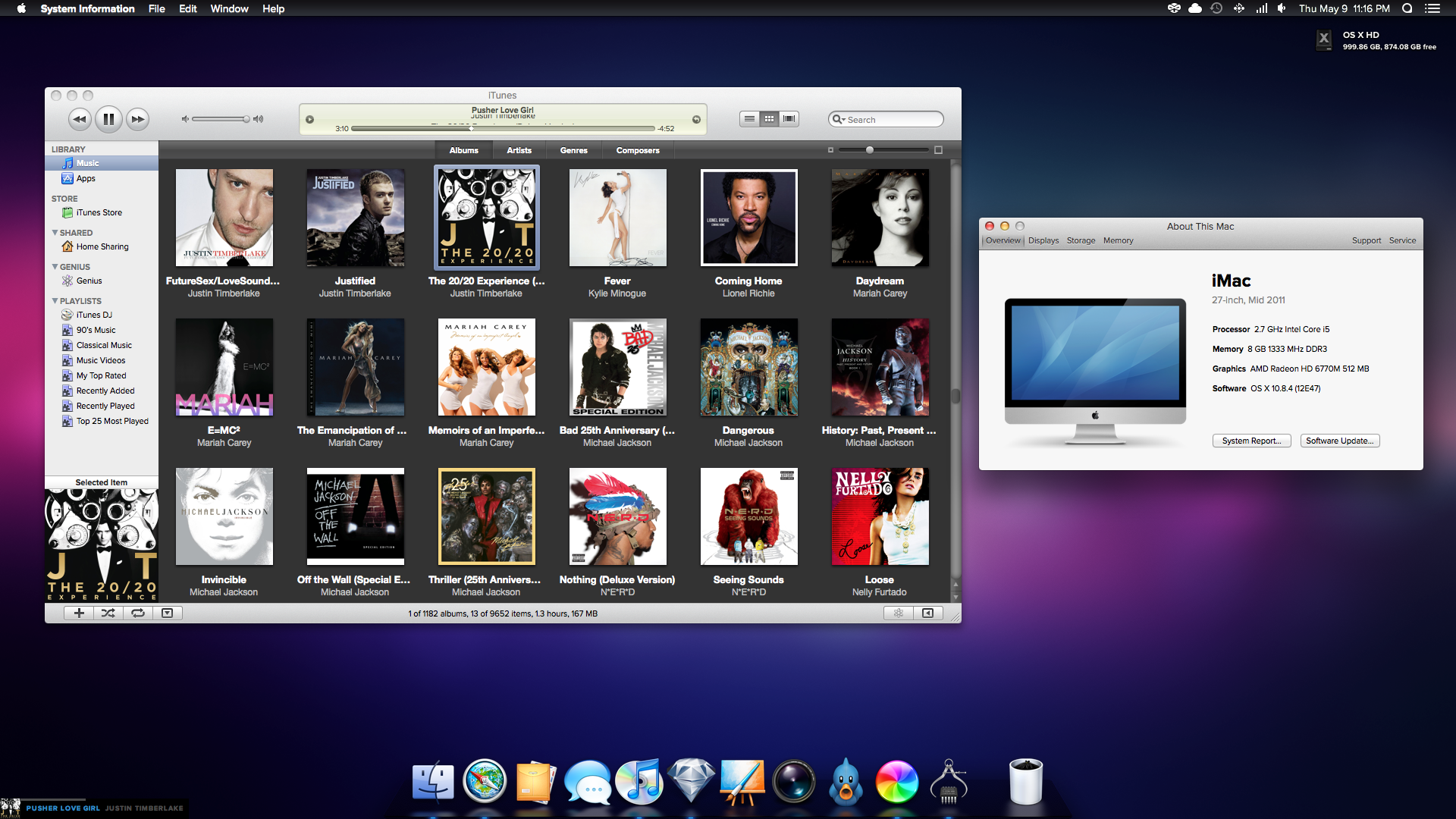The height and width of the screenshot is (819, 1456).
Task: Open Home Sharing in sidebar
Action: tap(102, 246)
